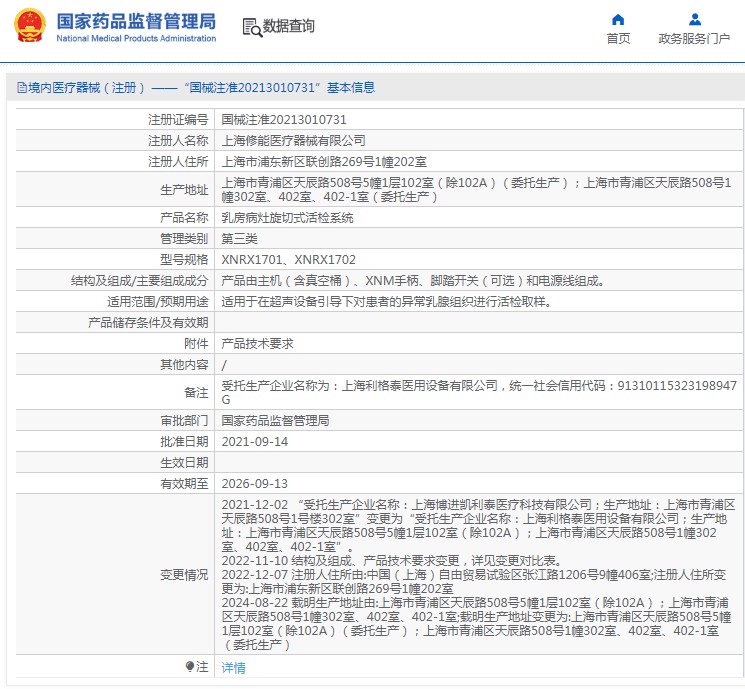The height and width of the screenshot is (689, 745).
Task: Go to 首页 text link
Action: (x=618, y=39)
